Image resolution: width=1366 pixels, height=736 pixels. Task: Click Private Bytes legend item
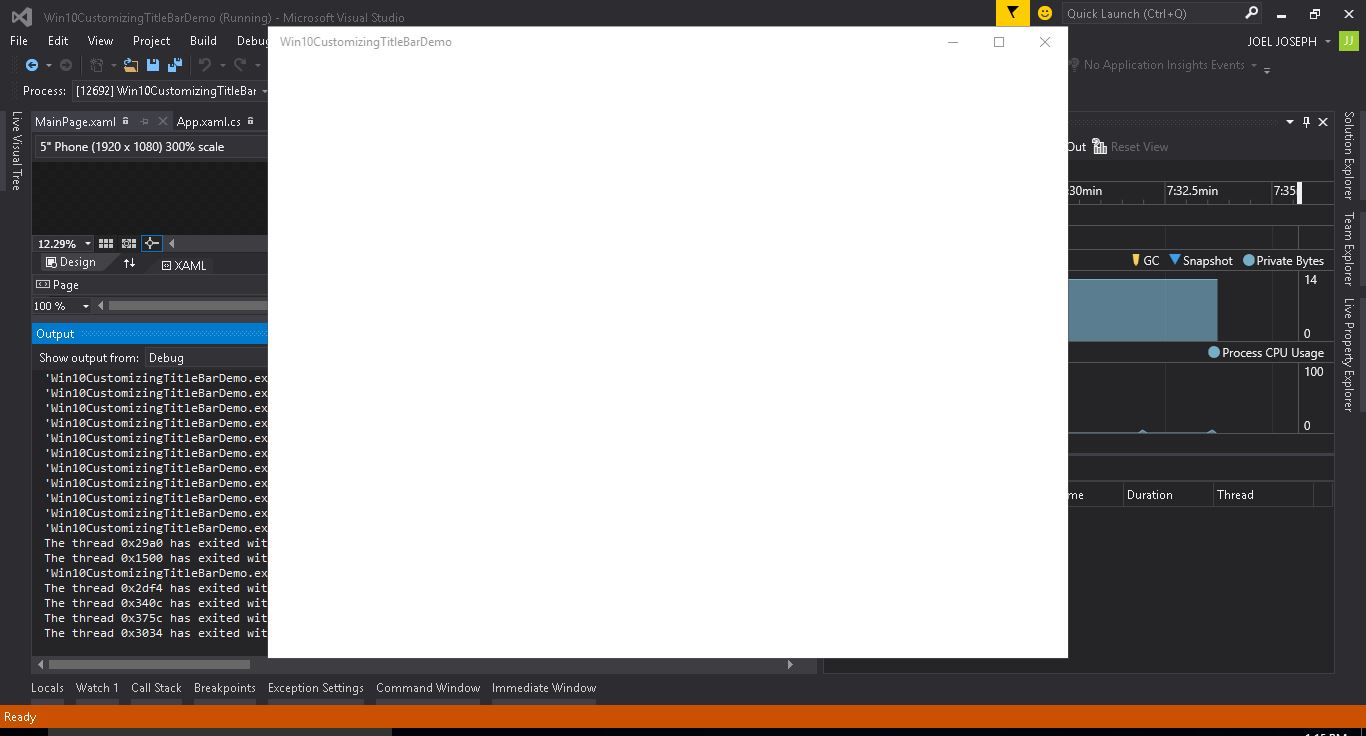(1283, 261)
